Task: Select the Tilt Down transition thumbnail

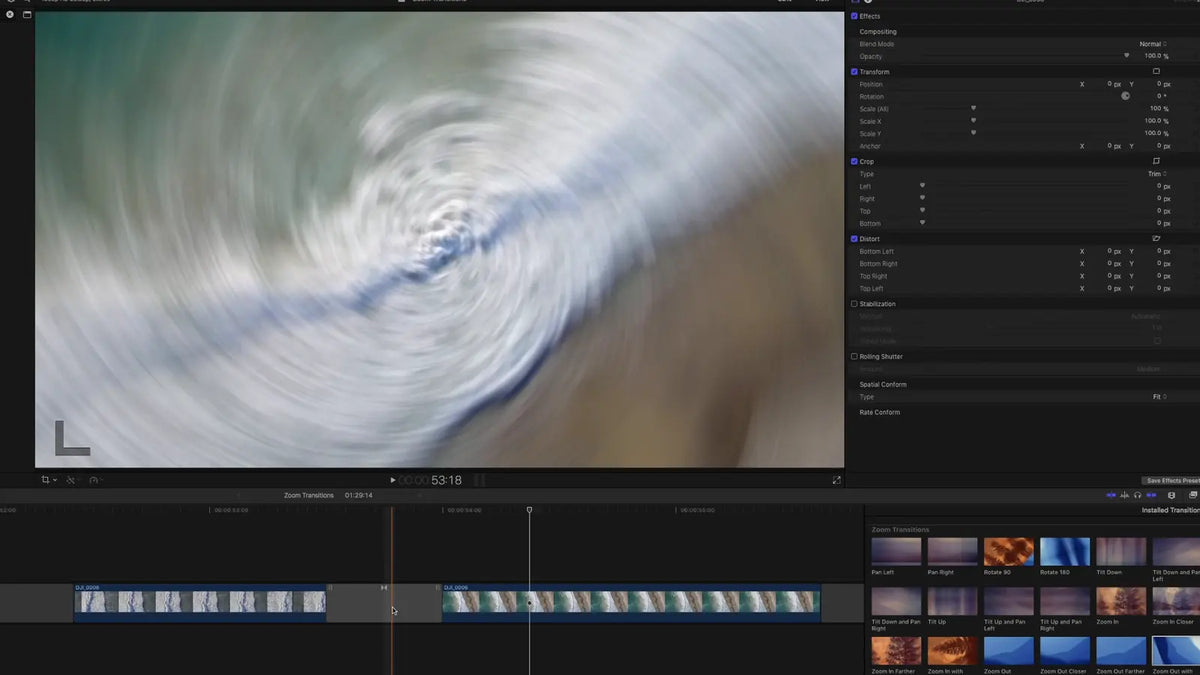Action: click(x=1121, y=552)
